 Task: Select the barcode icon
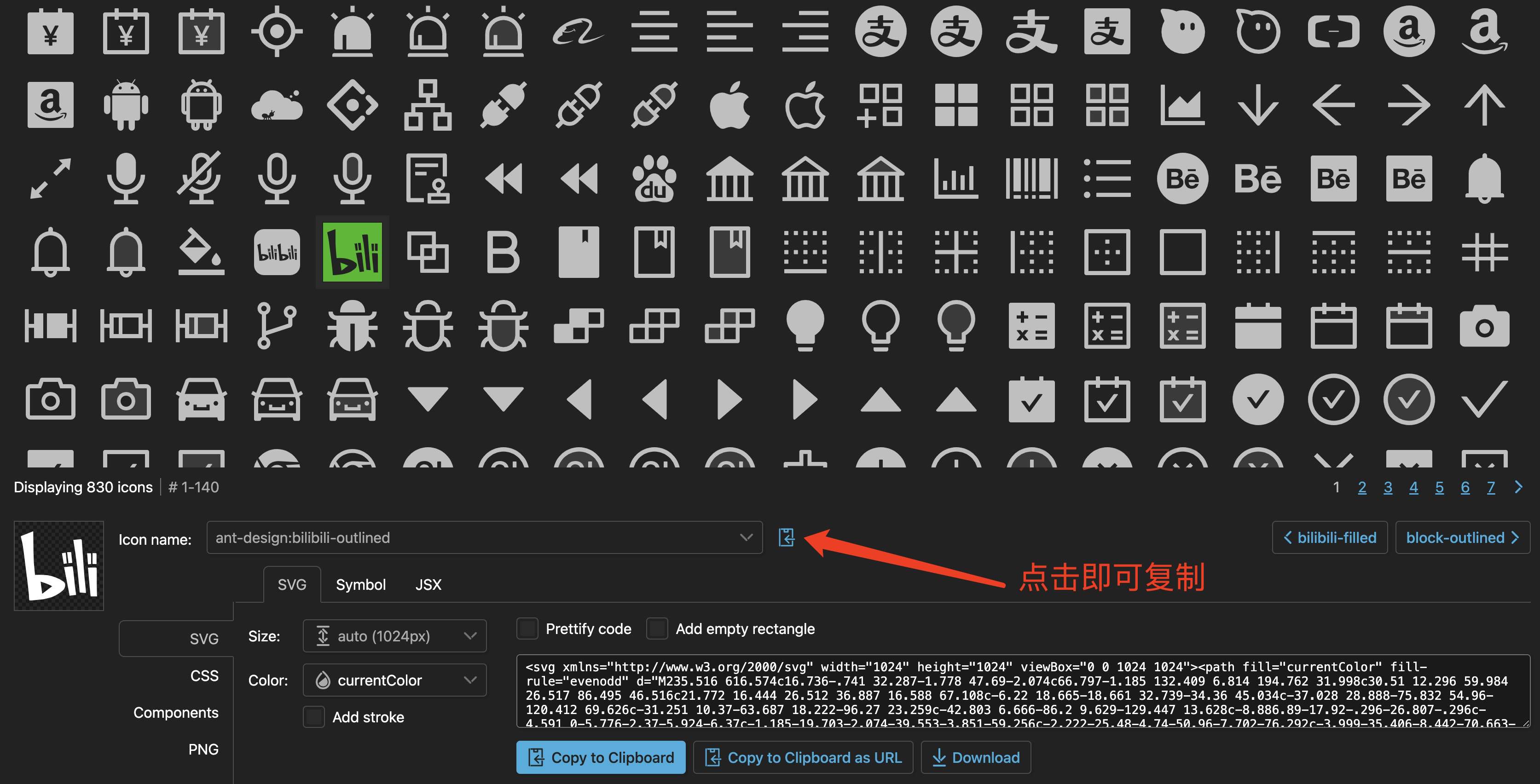pyautogui.click(x=1031, y=178)
